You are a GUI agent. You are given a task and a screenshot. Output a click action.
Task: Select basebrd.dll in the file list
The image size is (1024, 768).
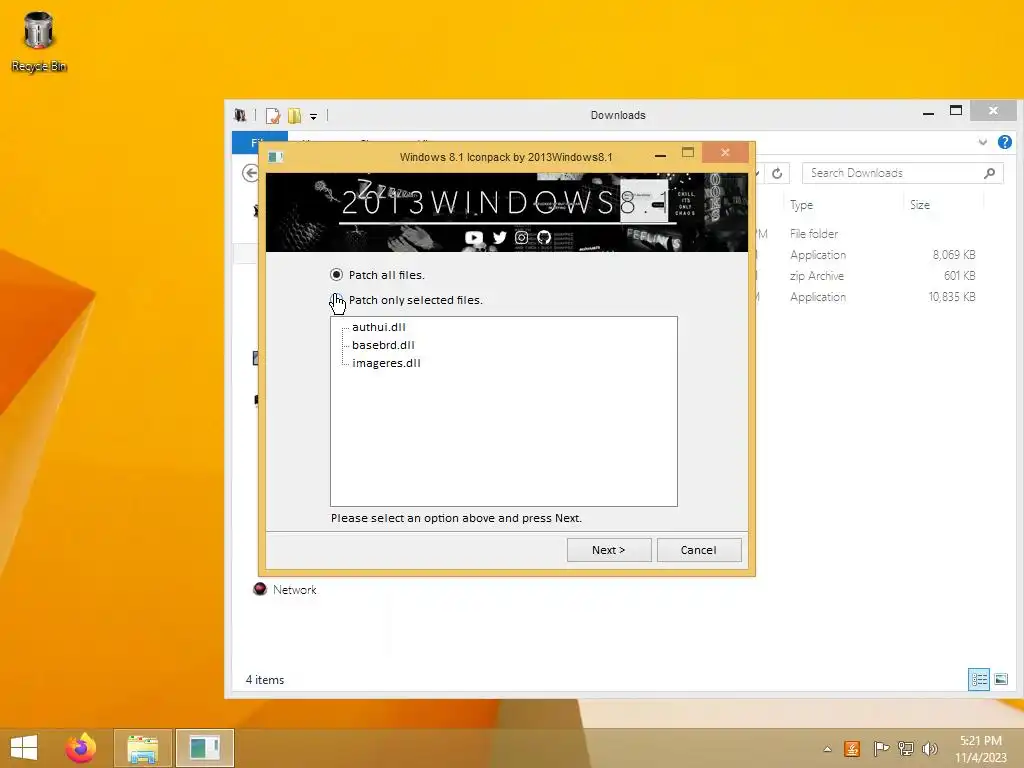[383, 345]
